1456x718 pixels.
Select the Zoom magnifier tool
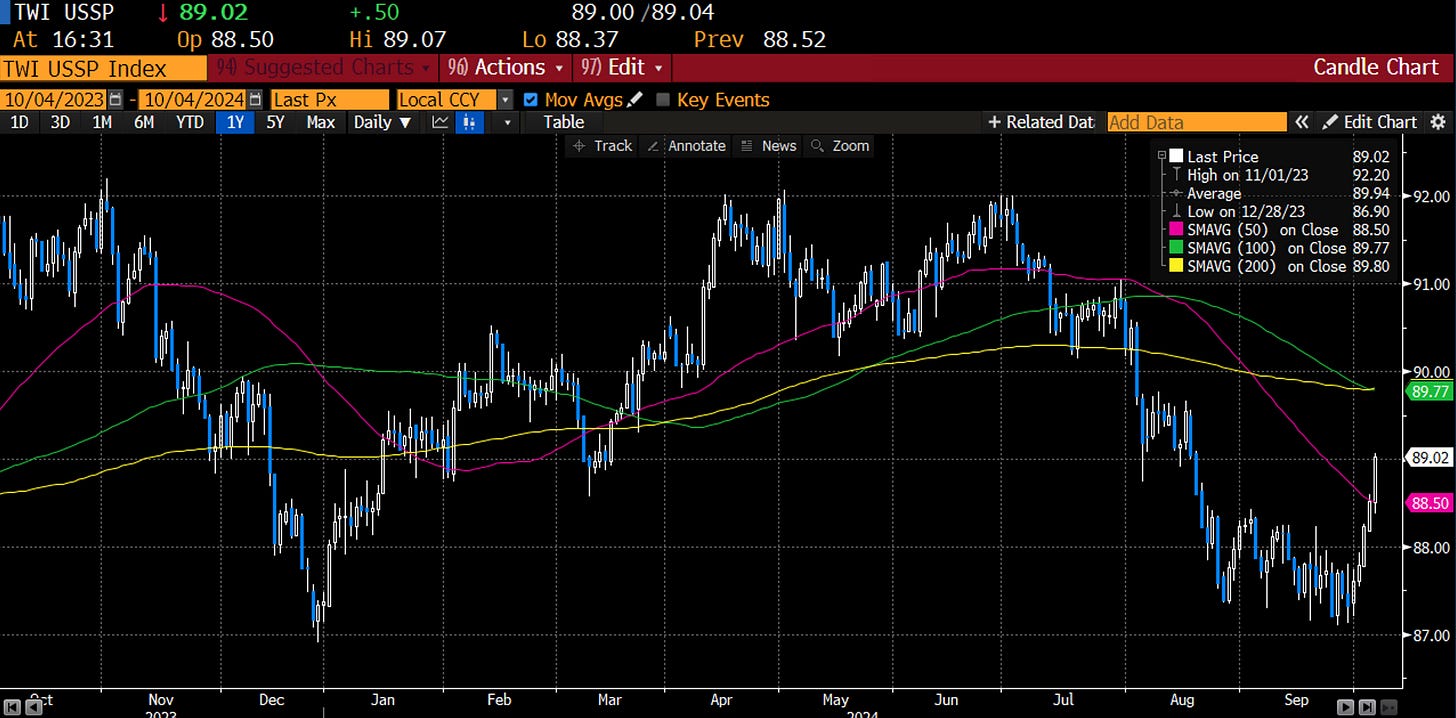[839, 146]
